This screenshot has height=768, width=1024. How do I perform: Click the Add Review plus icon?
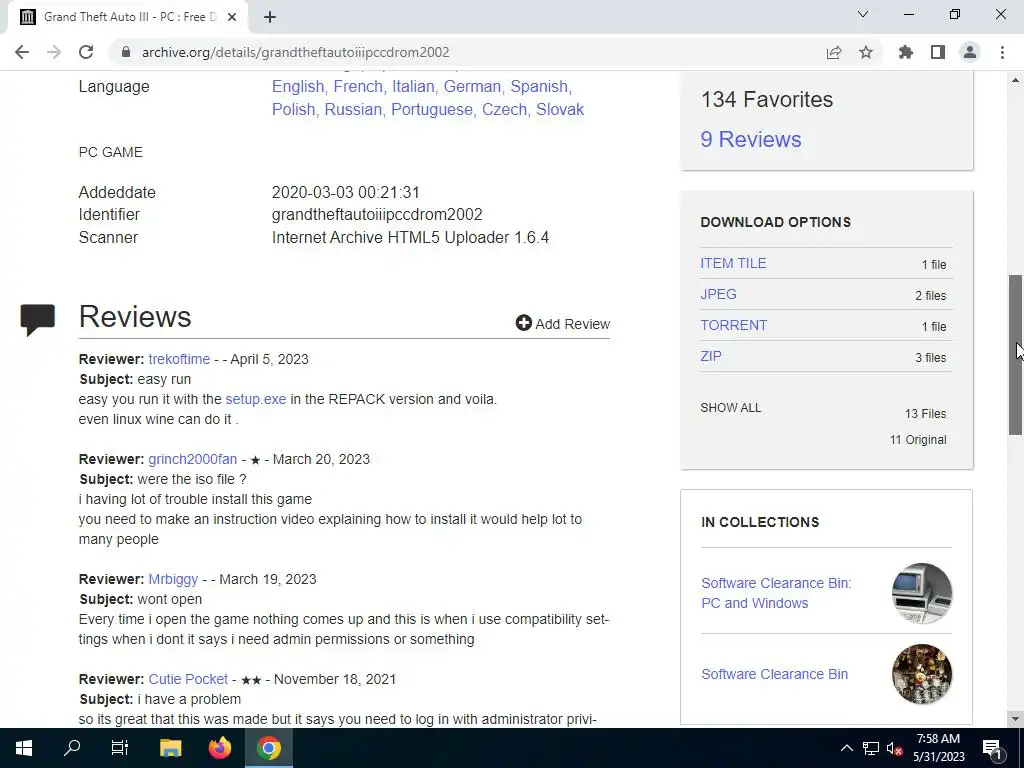click(x=524, y=323)
